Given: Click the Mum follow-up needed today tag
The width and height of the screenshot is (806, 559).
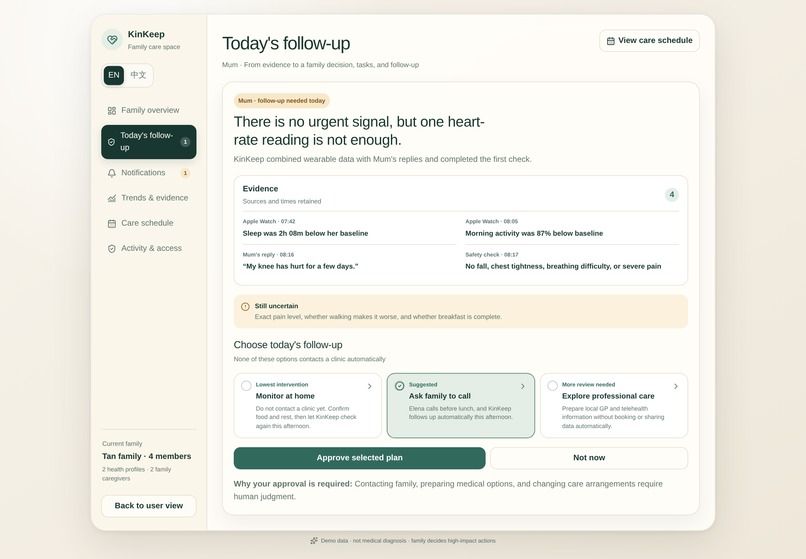Looking at the screenshot, I should point(282,101).
